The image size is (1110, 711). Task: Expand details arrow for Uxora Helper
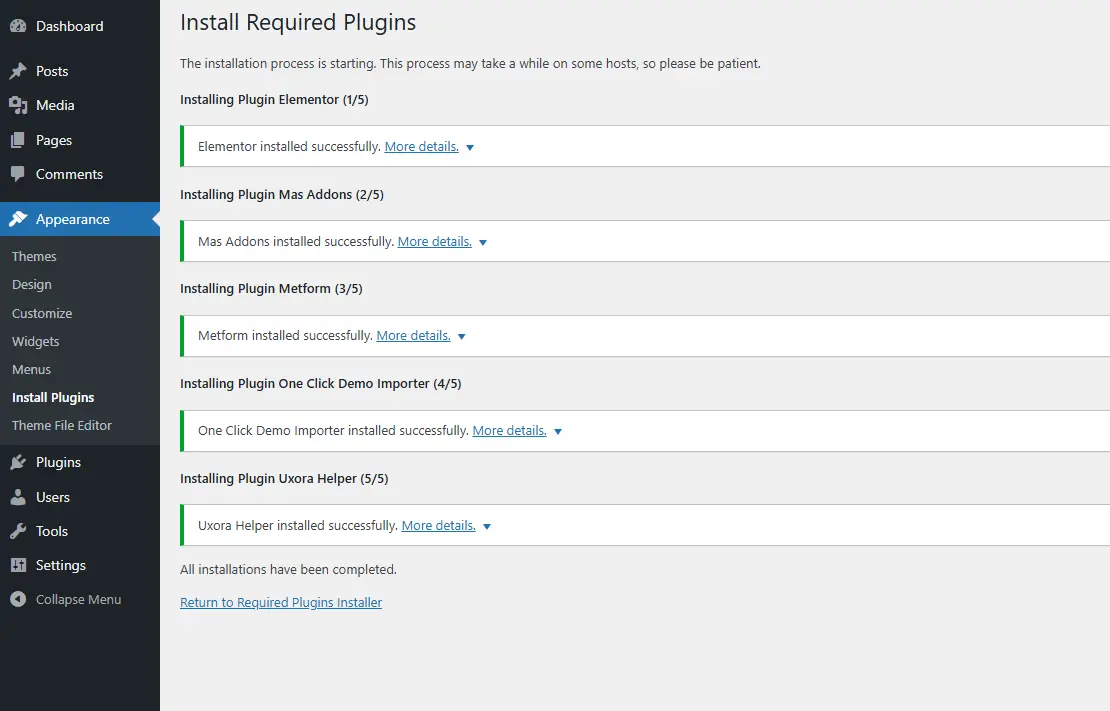click(x=487, y=526)
